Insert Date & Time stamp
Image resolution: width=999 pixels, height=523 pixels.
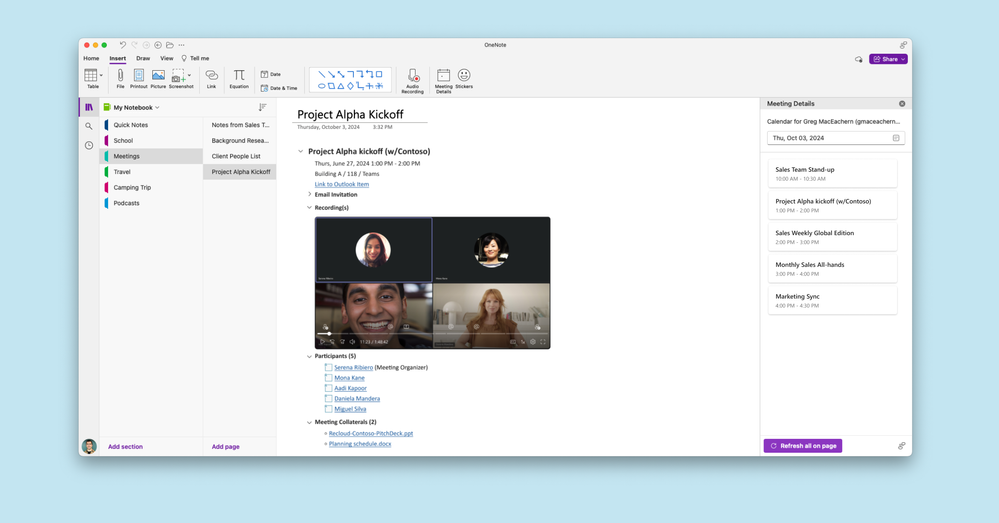pos(278,88)
